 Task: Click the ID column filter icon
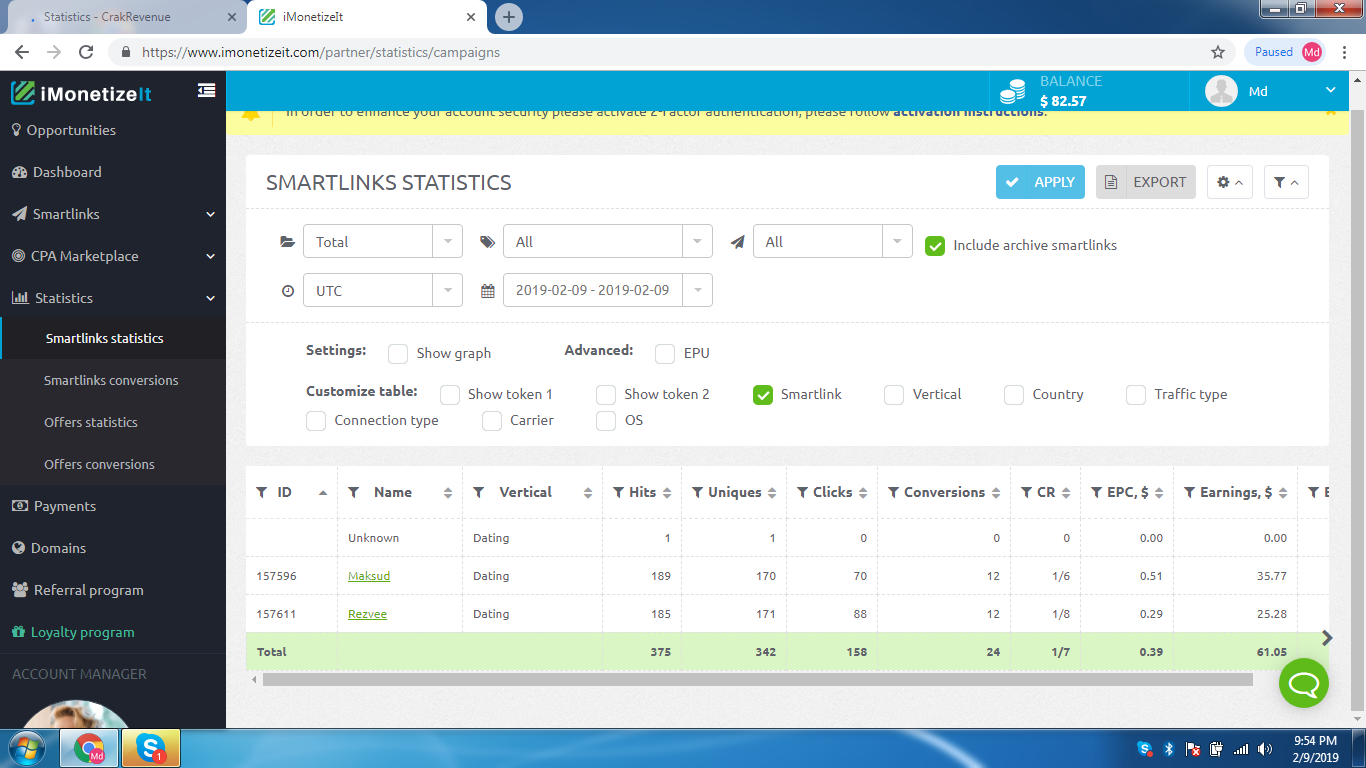(262, 492)
